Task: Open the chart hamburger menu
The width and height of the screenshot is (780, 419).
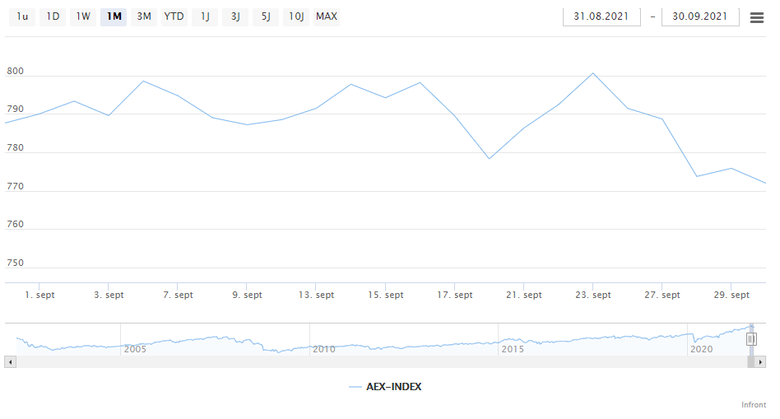Action: point(757,17)
